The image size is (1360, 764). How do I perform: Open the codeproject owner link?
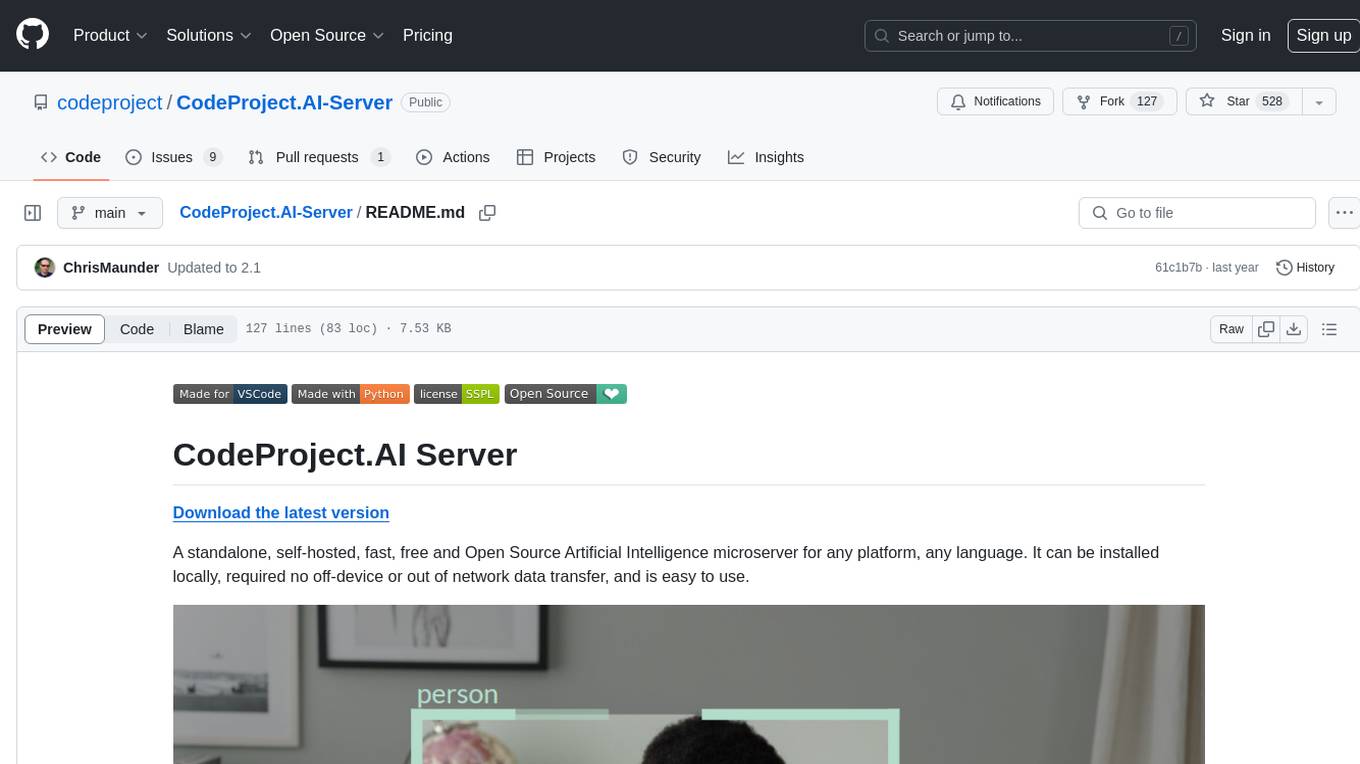pyautogui.click(x=109, y=102)
